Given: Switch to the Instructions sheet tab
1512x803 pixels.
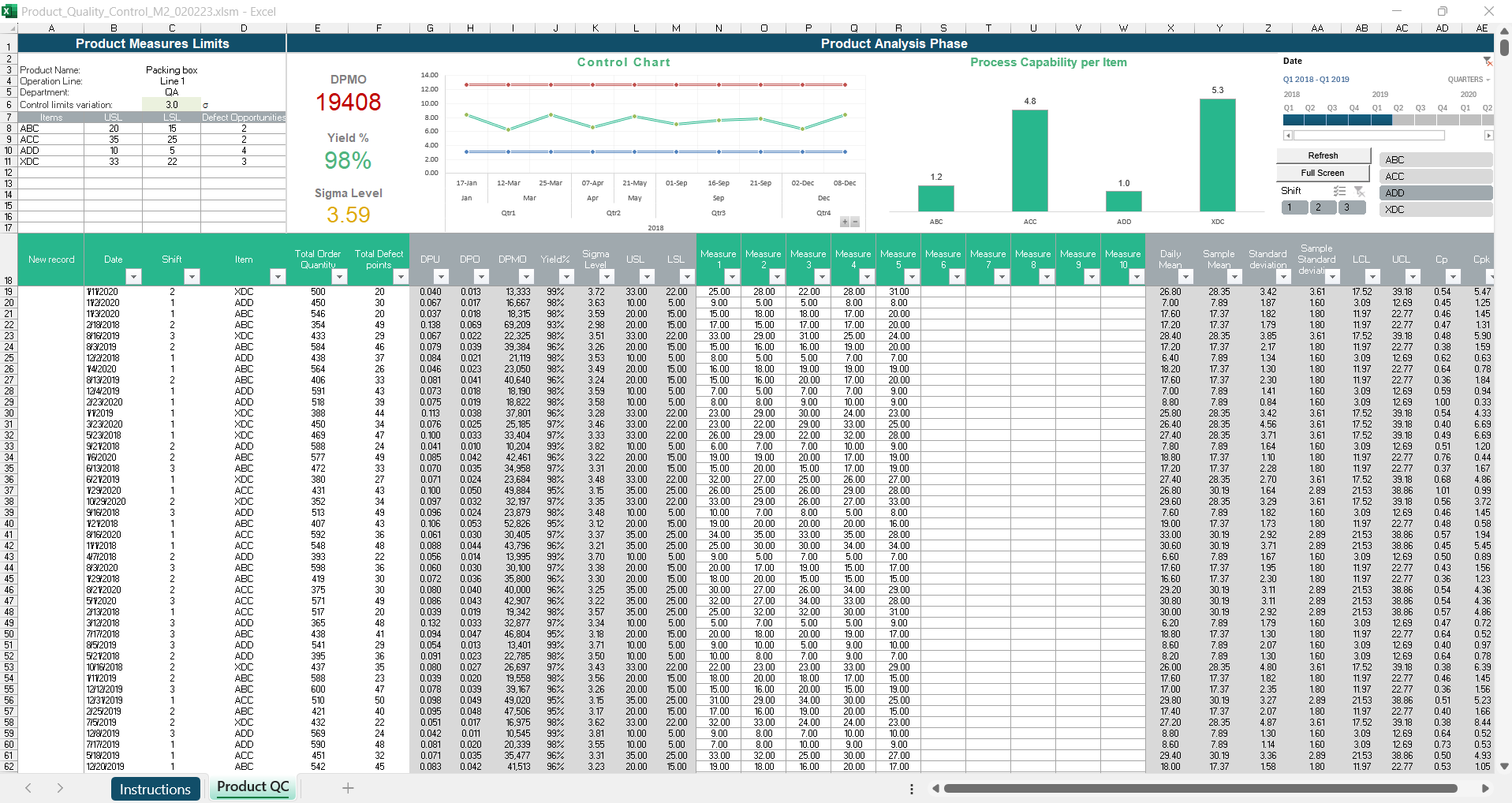Looking at the screenshot, I should [155, 789].
